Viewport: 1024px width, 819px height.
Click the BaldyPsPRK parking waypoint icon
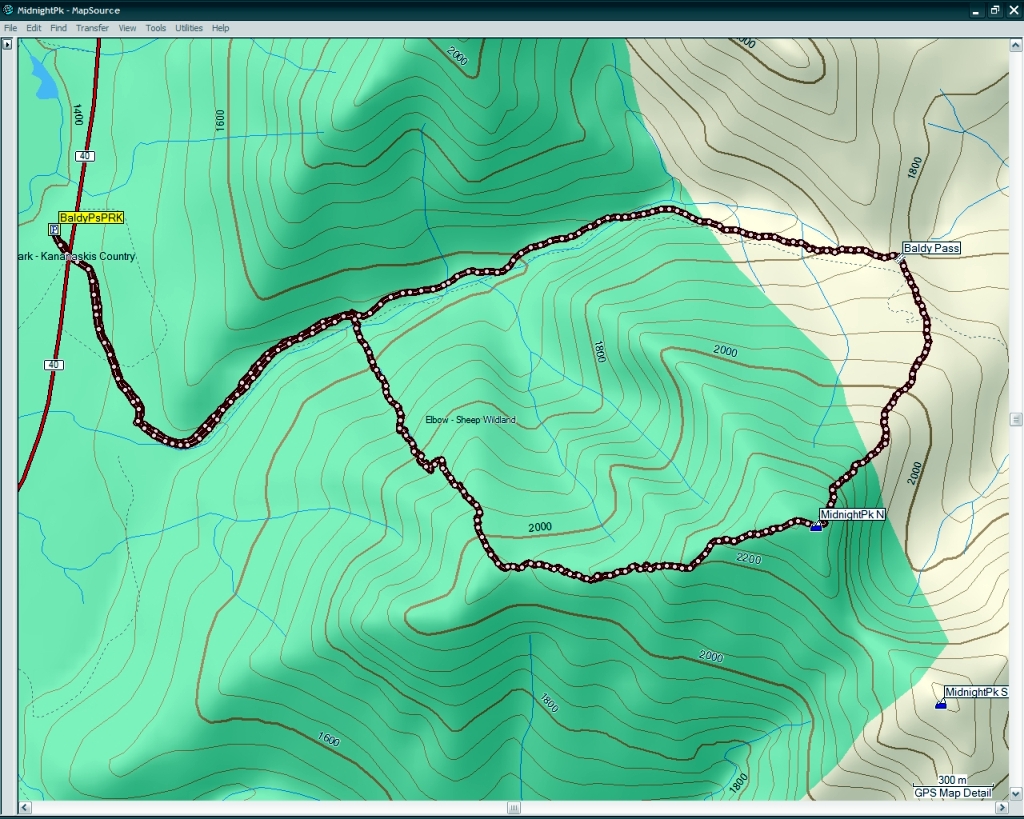point(54,230)
